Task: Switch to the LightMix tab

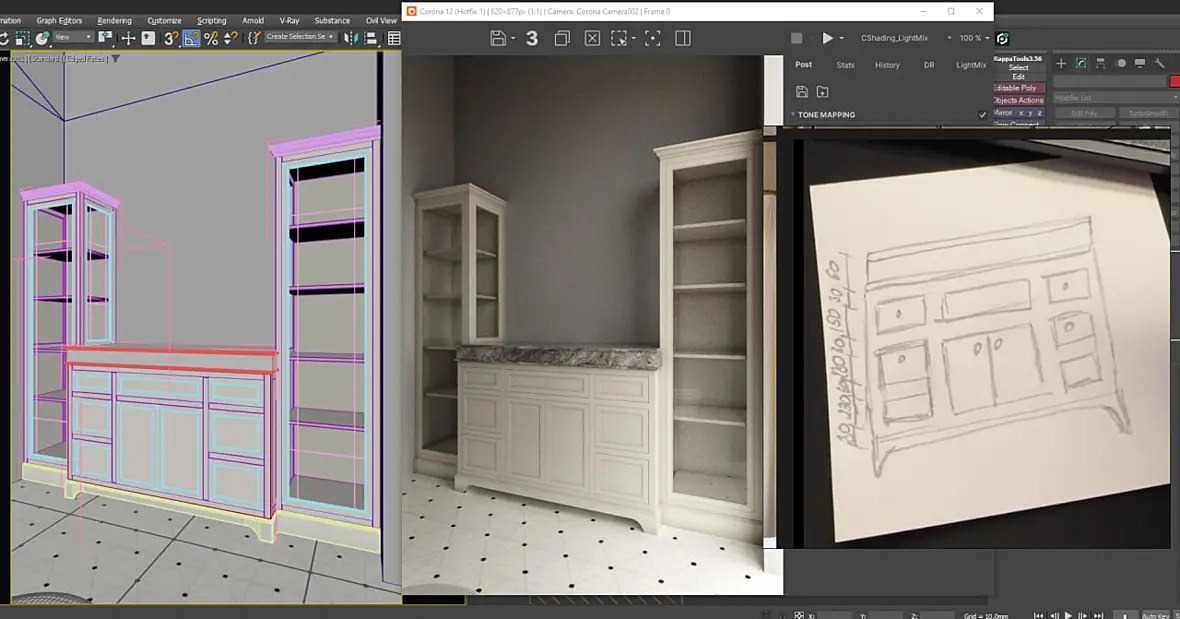Action: [971, 65]
